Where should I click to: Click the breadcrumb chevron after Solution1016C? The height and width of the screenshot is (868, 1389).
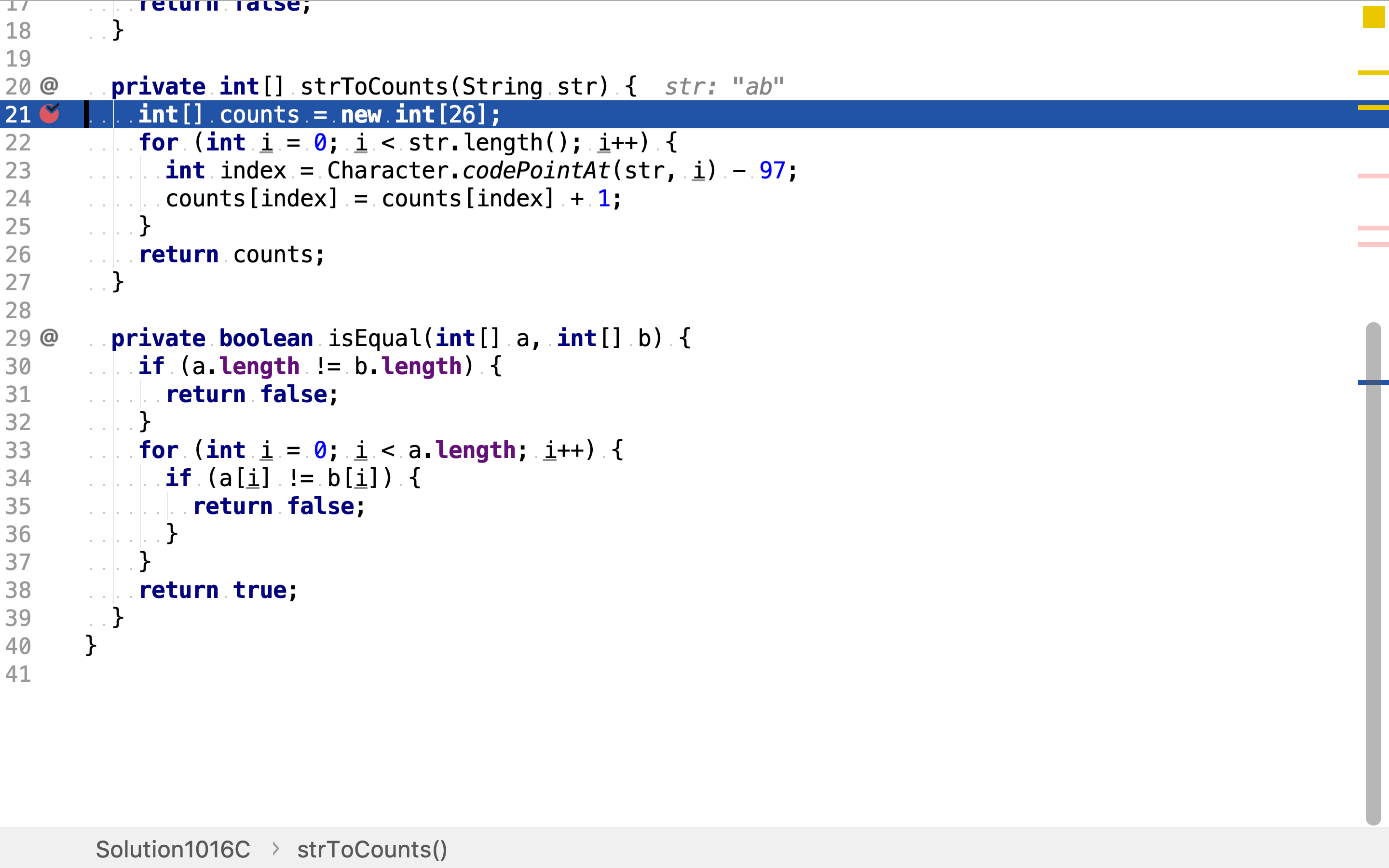(275, 849)
